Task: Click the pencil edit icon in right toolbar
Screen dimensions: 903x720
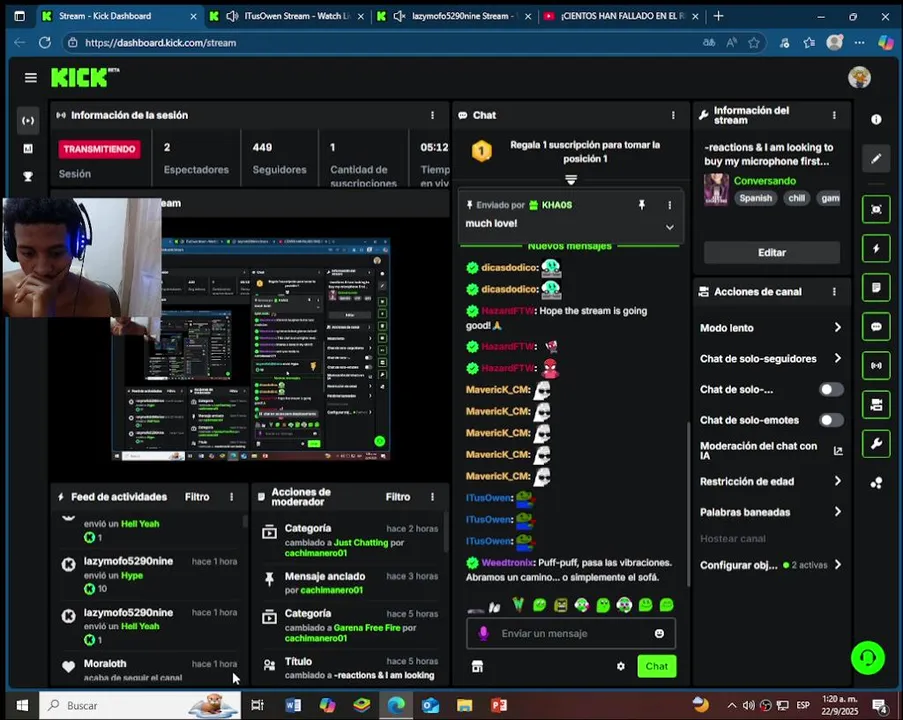Action: click(876, 158)
